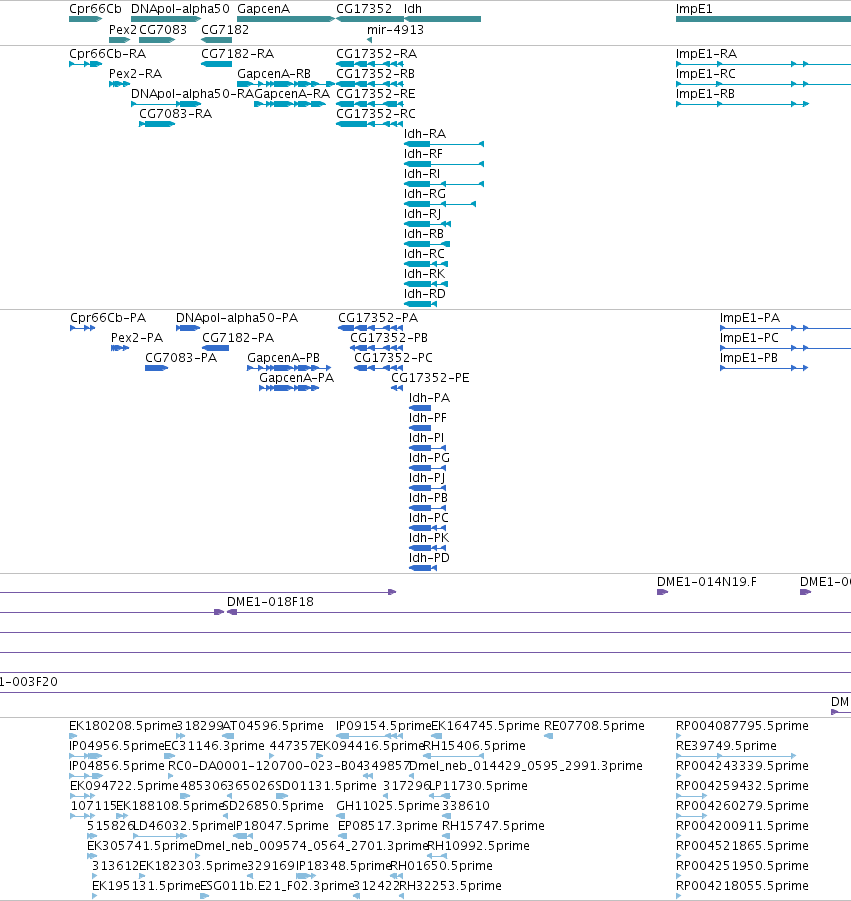Click BAC clone DME1-014N19.F
This screenshot has width=851, height=901.
tap(707, 582)
